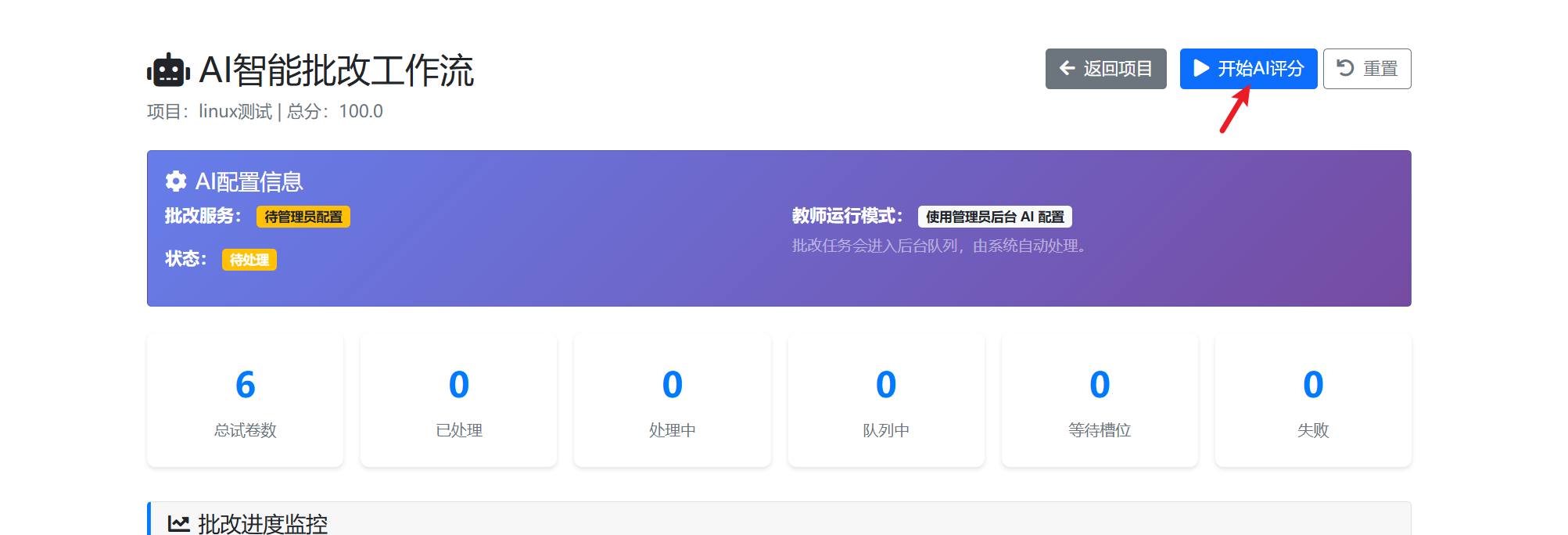
Task: Click the left arrow icon in 返回项目
Action: (1067, 69)
